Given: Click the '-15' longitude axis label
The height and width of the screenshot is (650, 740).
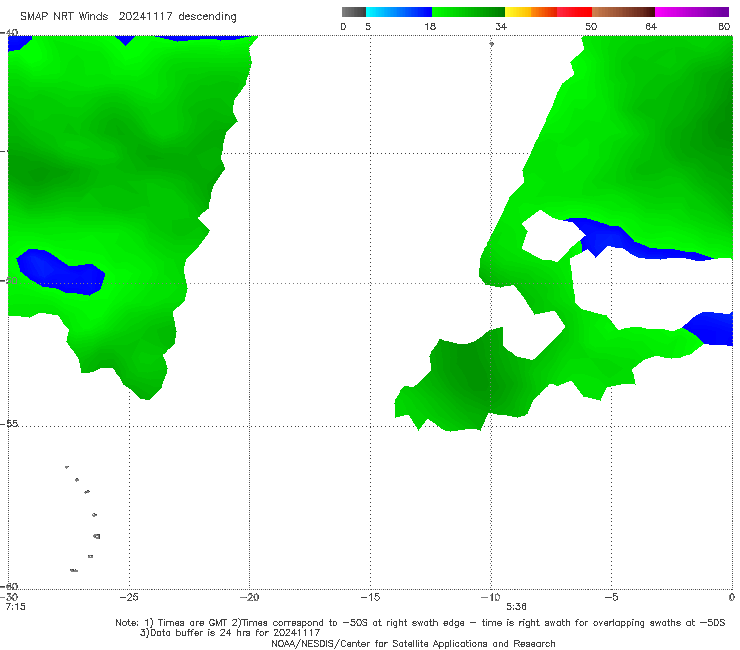Looking at the screenshot, I should coord(370,597).
